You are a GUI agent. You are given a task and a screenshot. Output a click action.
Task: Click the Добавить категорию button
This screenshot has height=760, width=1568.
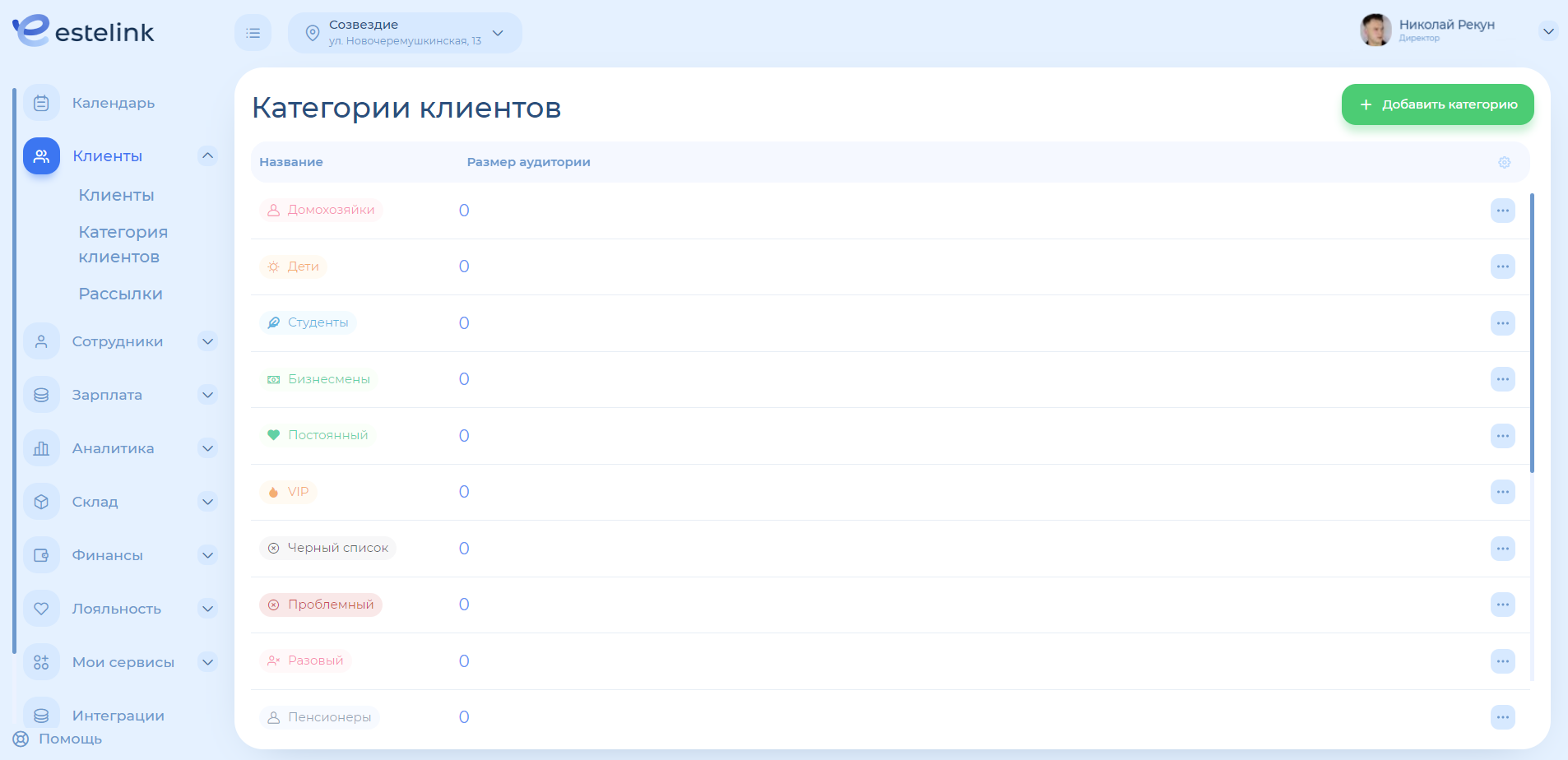pyautogui.click(x=1437, y=104)
